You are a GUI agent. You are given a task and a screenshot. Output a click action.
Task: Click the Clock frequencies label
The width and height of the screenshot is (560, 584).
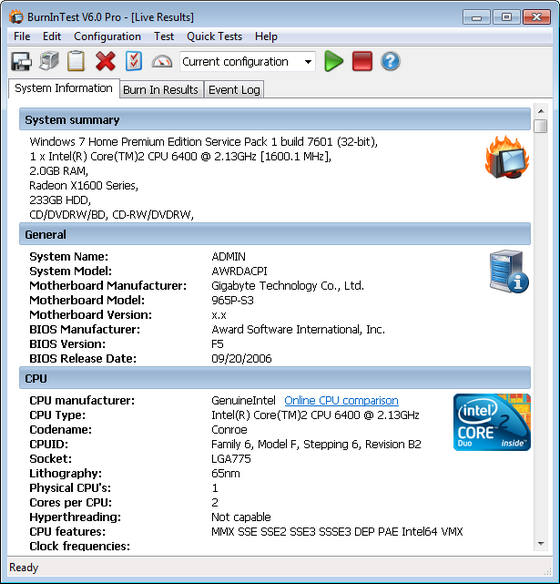pos(80,546)
